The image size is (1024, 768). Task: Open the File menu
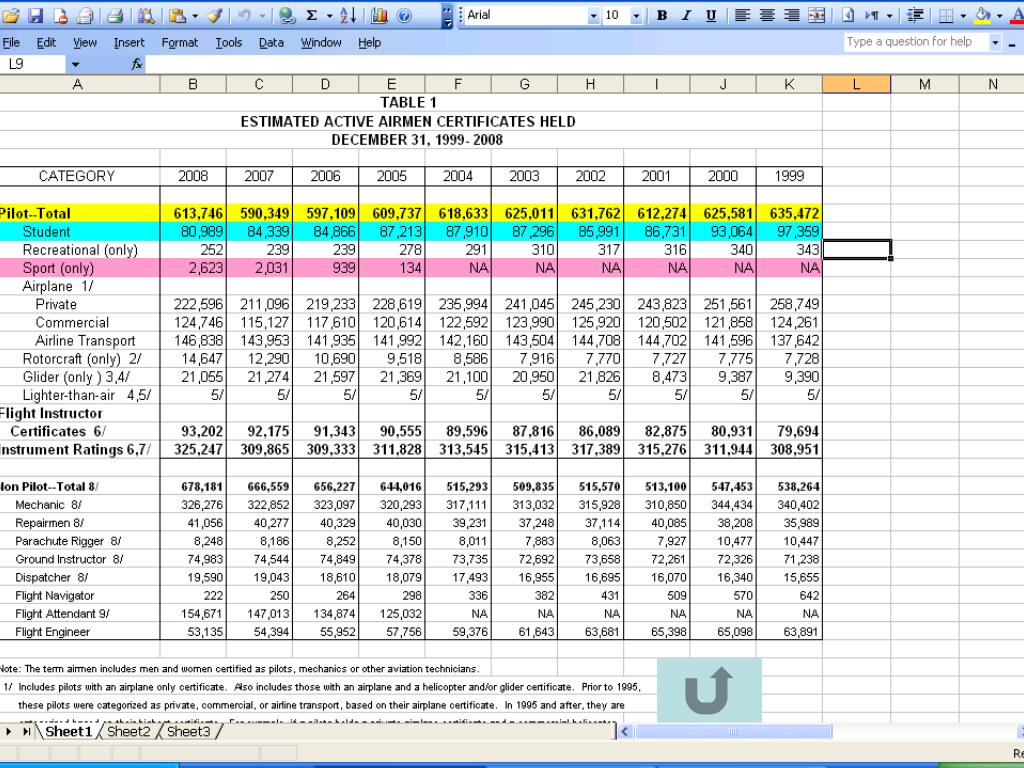(11, 42)
